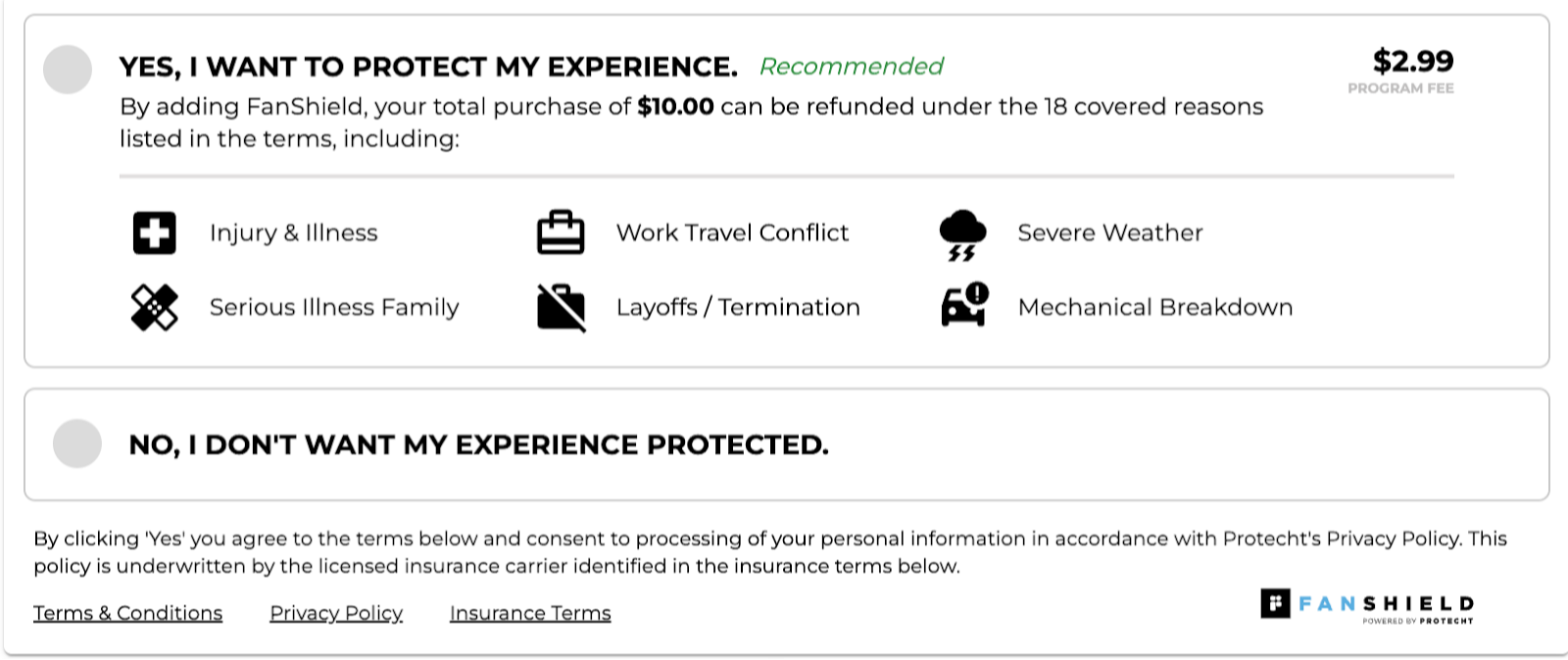Click the Work Travel Conflict briefcase icon

(561, 233)
